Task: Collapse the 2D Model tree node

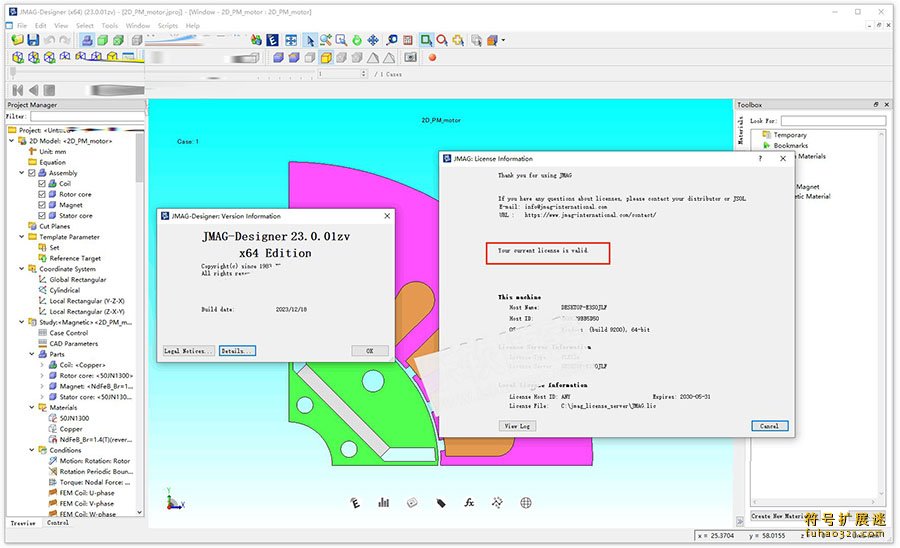Action: click(x=11, y=141)
